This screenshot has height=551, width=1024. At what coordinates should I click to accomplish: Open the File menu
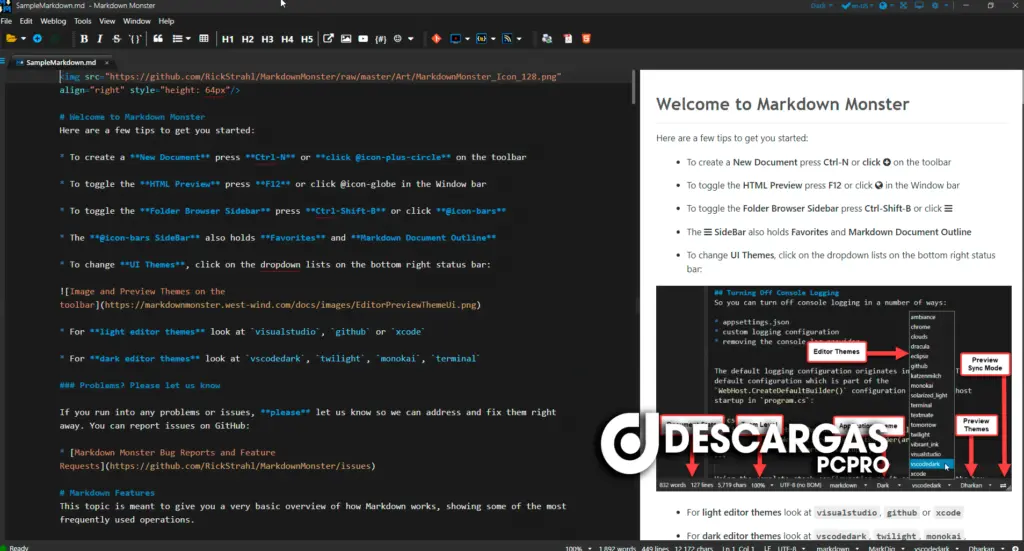(7, 21)
